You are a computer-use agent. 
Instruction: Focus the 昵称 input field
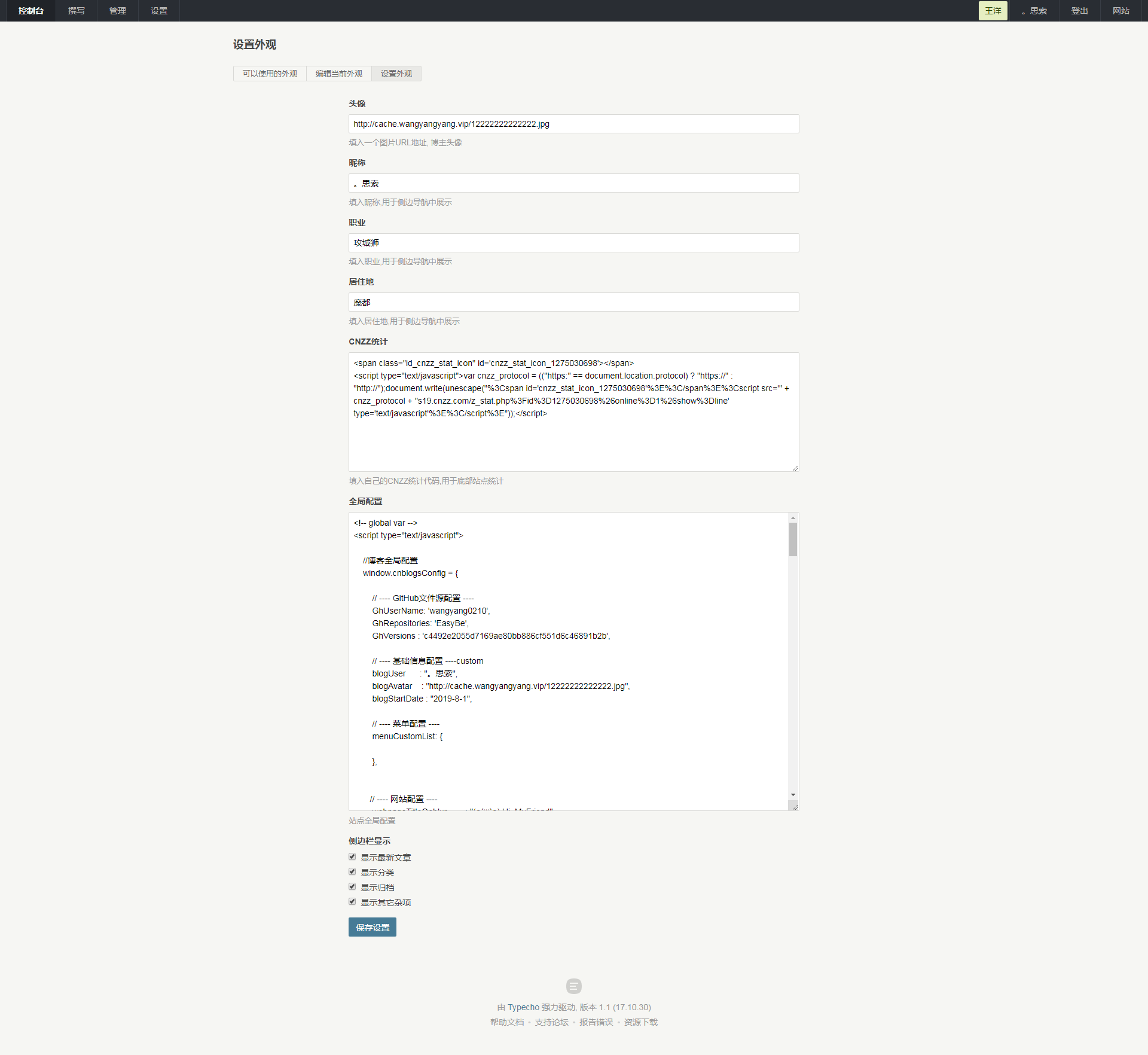point(574,183)
